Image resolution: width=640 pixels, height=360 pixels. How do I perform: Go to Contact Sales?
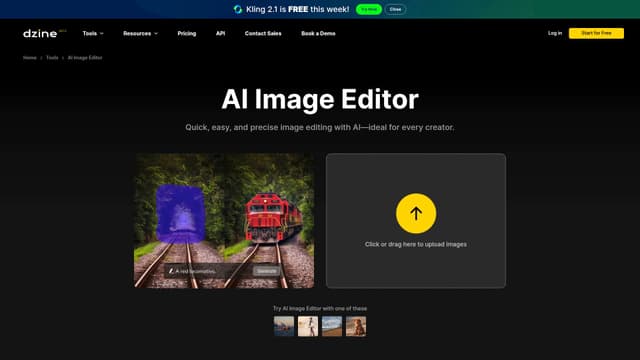point(263,33)
